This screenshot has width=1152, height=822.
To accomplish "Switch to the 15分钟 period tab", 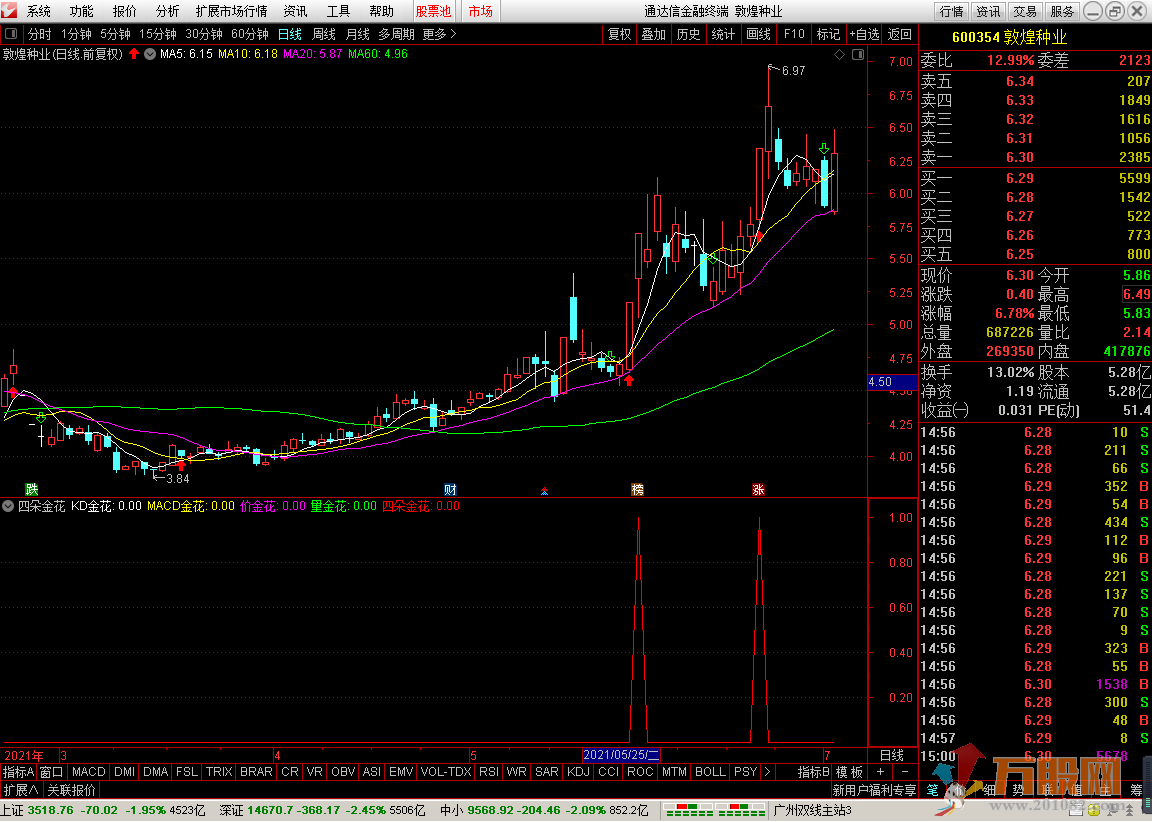I will (158, 34).
